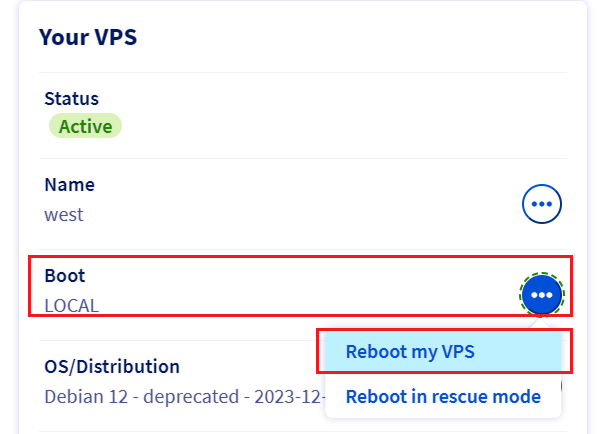Select the Debian 12 distribution text
606x434 pixels.
click(86, 397)
